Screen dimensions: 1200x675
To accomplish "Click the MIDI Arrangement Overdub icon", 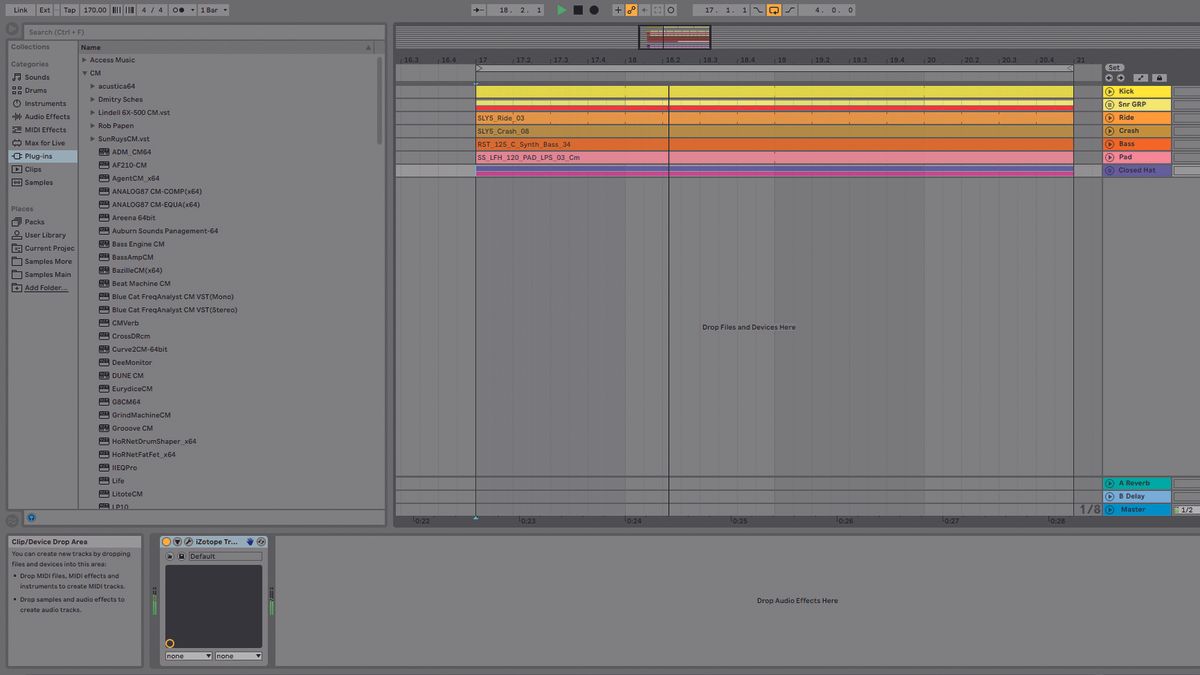I will pyautogui.click(x=618, y=9).
